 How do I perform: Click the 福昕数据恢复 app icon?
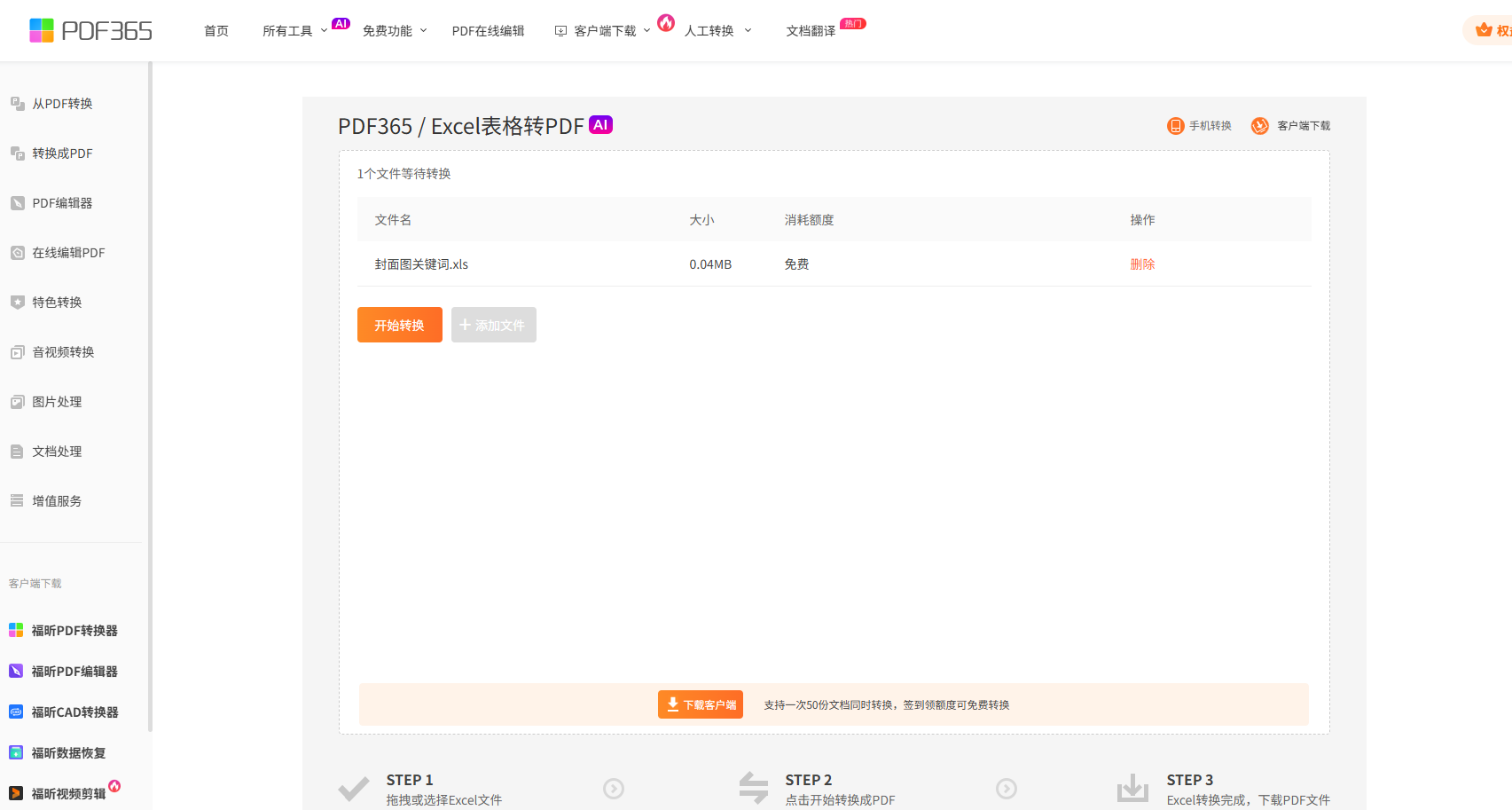(x=16, y=753)
